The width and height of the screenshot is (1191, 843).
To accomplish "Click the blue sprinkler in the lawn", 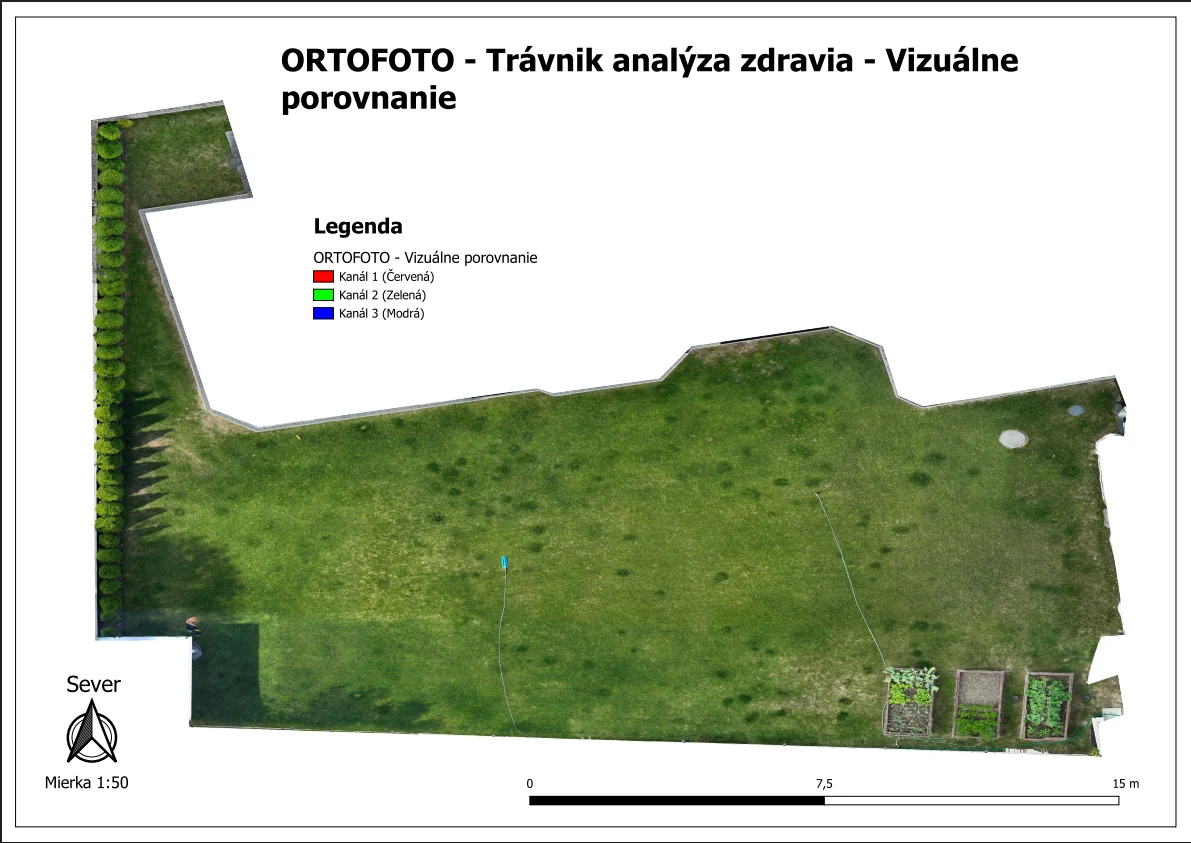I will [504, 563].
